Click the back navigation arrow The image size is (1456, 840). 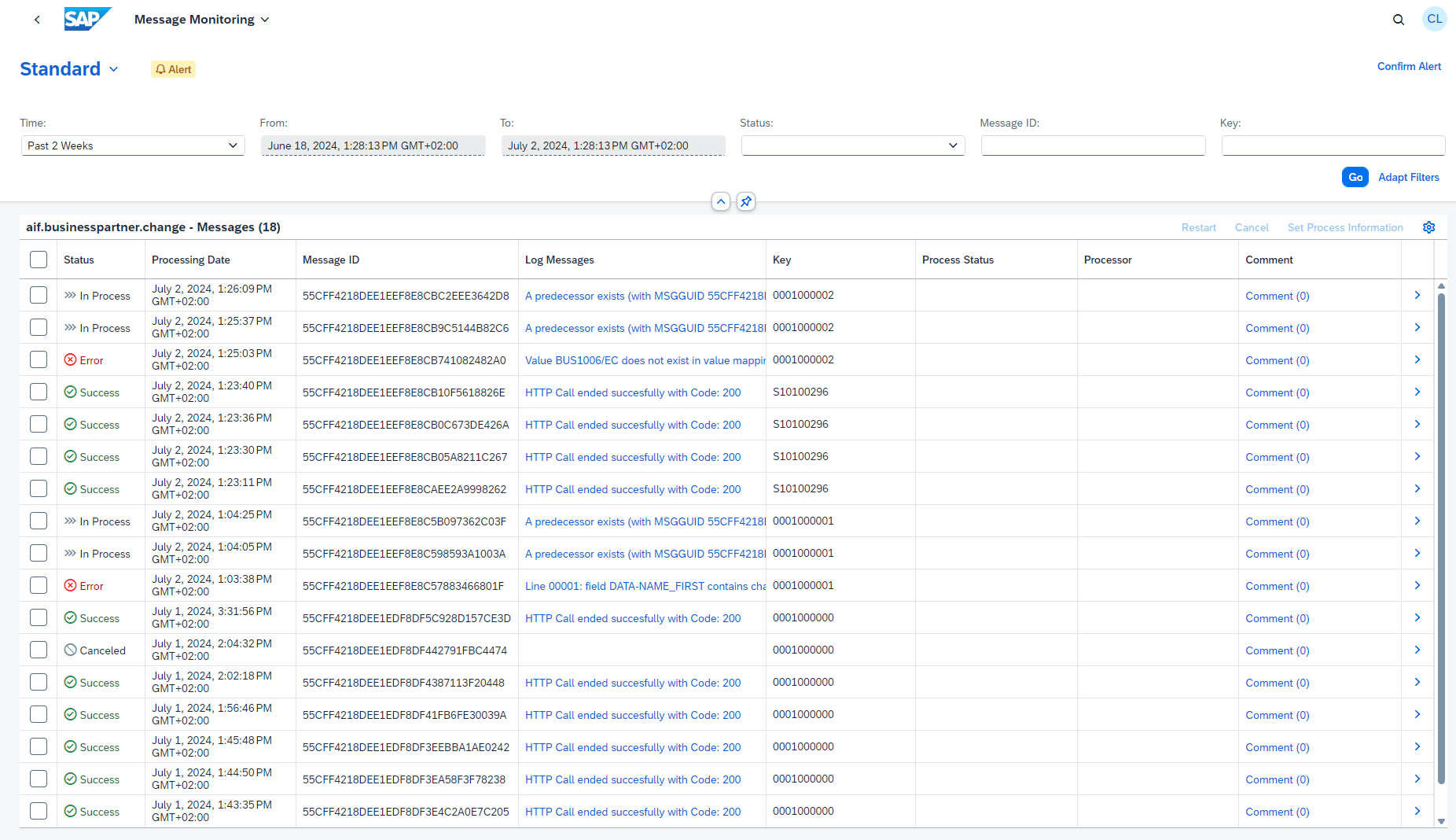click(x=37, y=20)
